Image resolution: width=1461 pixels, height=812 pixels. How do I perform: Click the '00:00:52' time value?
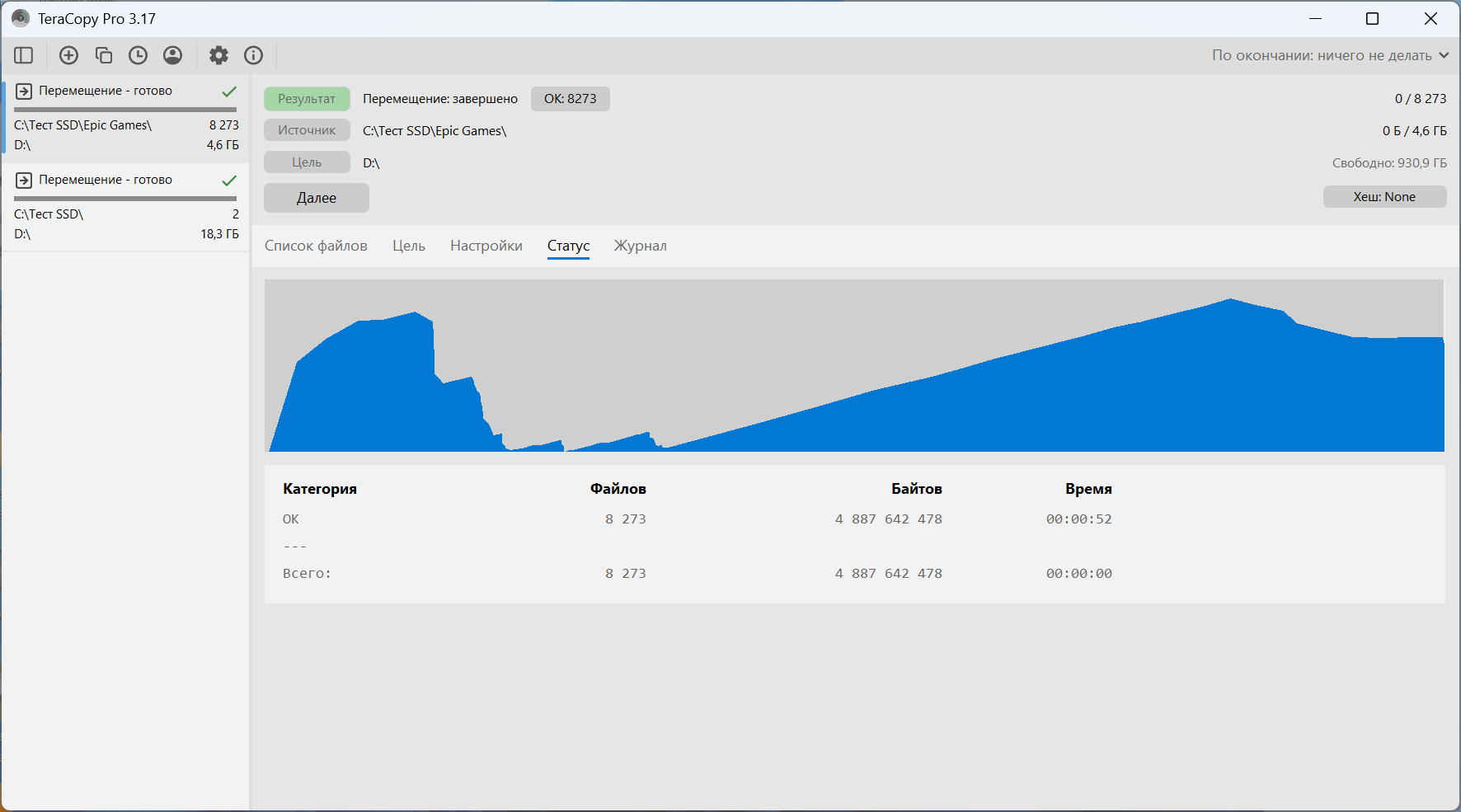pos(1079,519)
